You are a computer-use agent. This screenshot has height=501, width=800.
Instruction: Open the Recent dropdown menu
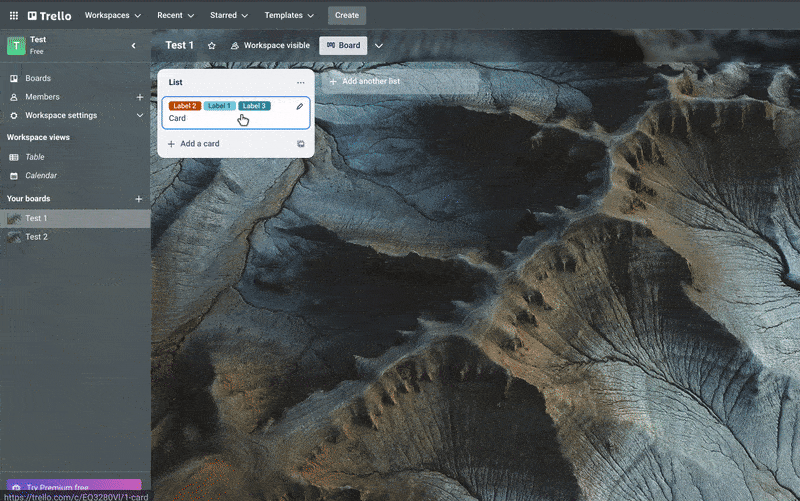pyautogui.click(x=176, y=15)
